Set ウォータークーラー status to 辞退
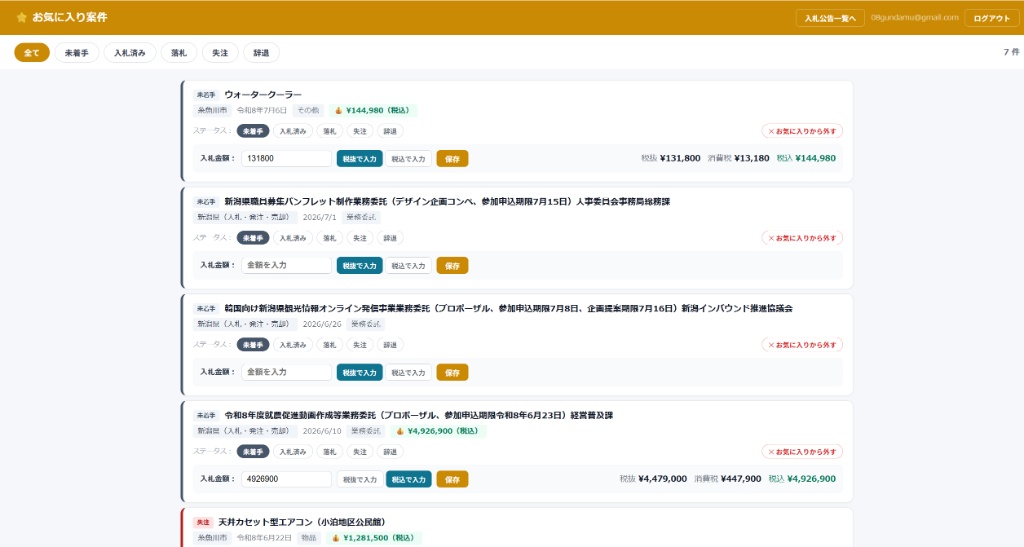1024x547 pixels. point(390,131)
